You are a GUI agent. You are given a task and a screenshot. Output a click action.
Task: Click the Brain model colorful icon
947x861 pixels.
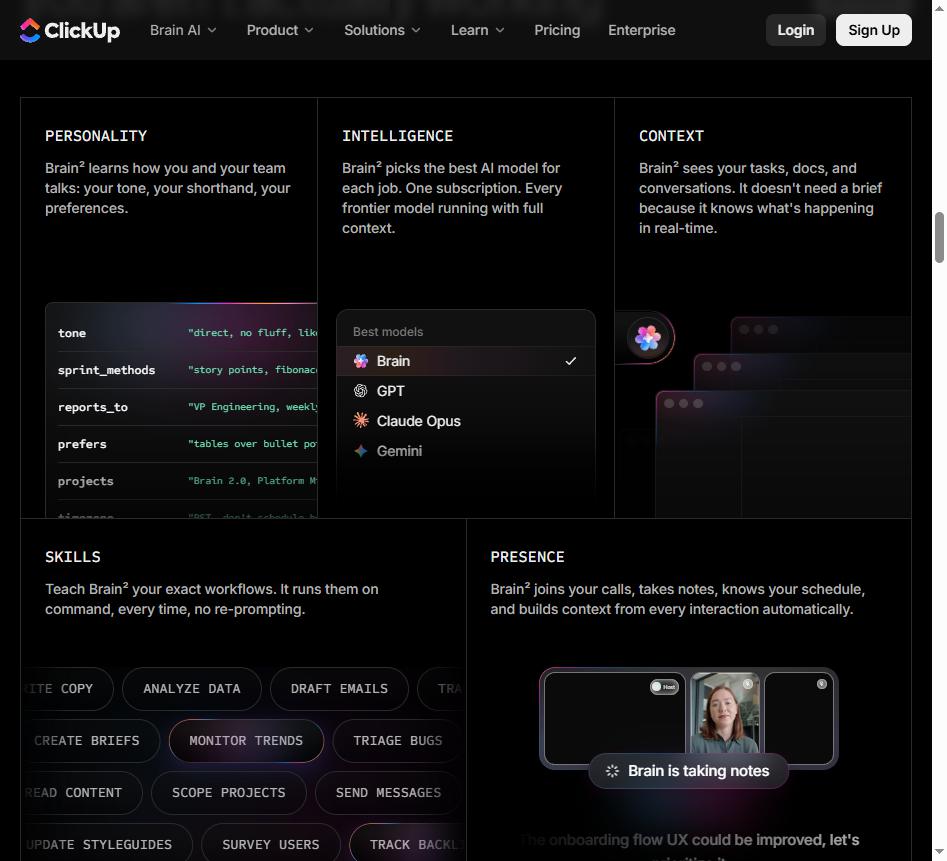click(x=361, y=361)
